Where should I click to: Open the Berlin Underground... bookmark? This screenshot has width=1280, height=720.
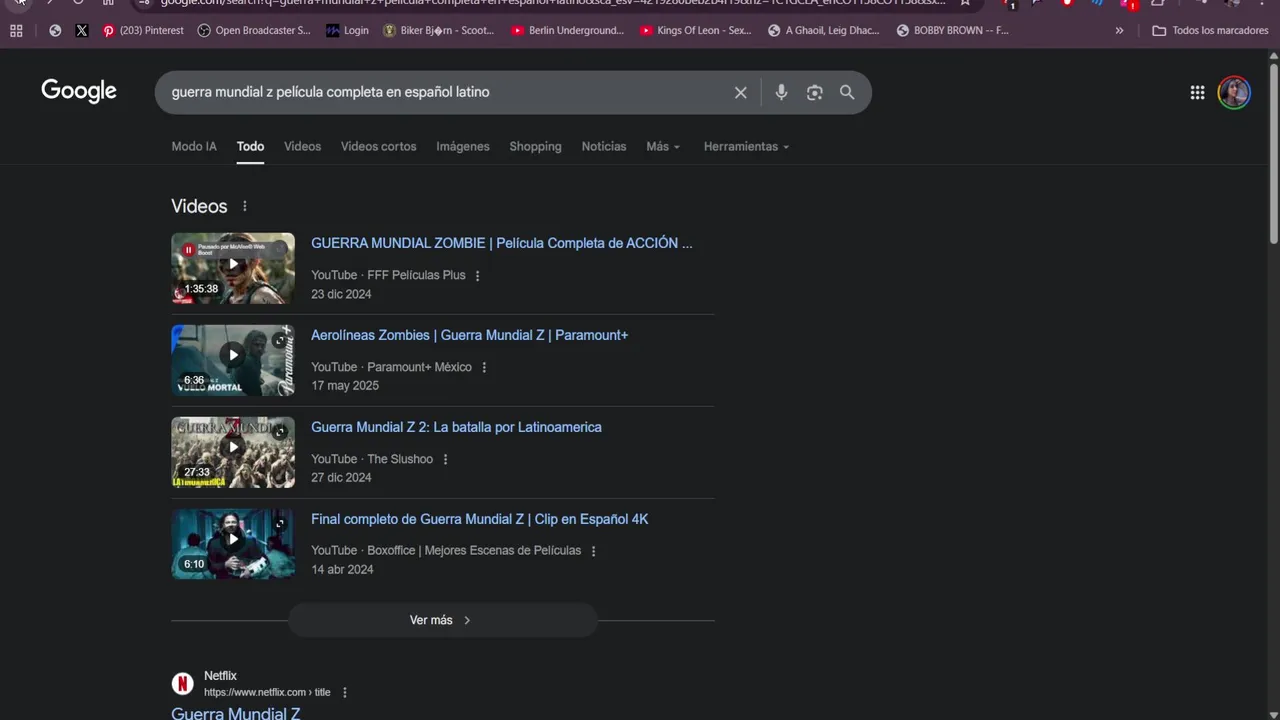click(x=567, y=31)
